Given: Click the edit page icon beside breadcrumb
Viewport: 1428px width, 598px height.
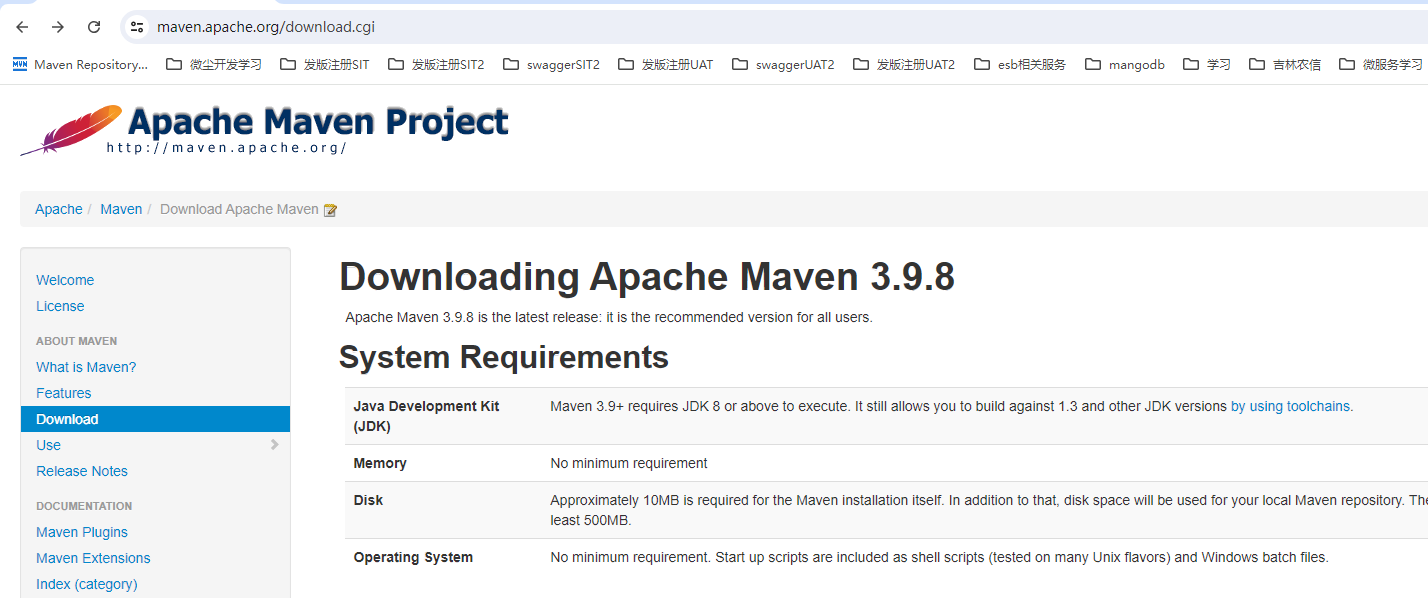Looking at the screenshot, I should [330, 210].
